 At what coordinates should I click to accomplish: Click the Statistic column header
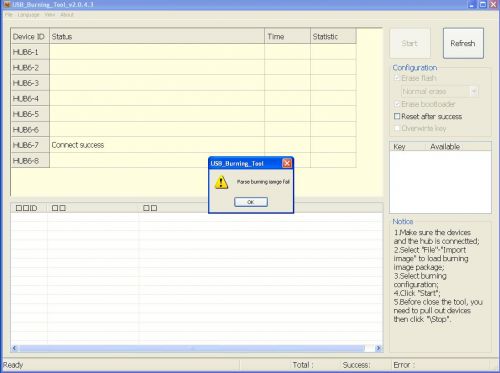pyautogui.click(x=333, y=36)
